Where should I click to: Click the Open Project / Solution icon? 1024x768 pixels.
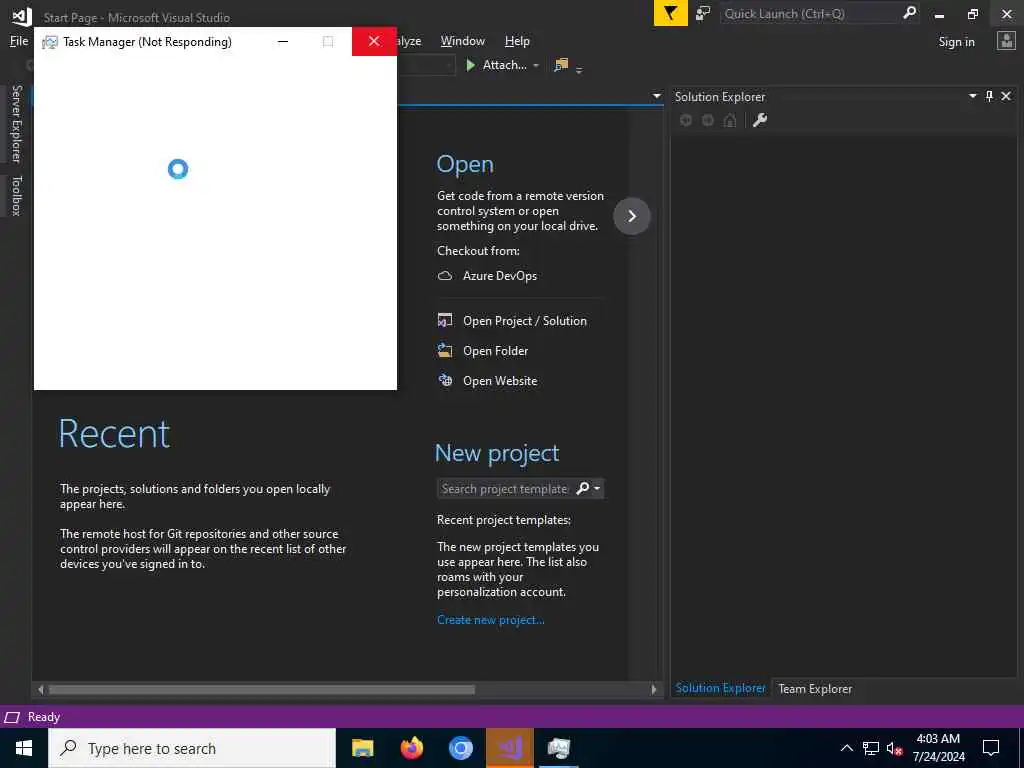pos(445,321)
